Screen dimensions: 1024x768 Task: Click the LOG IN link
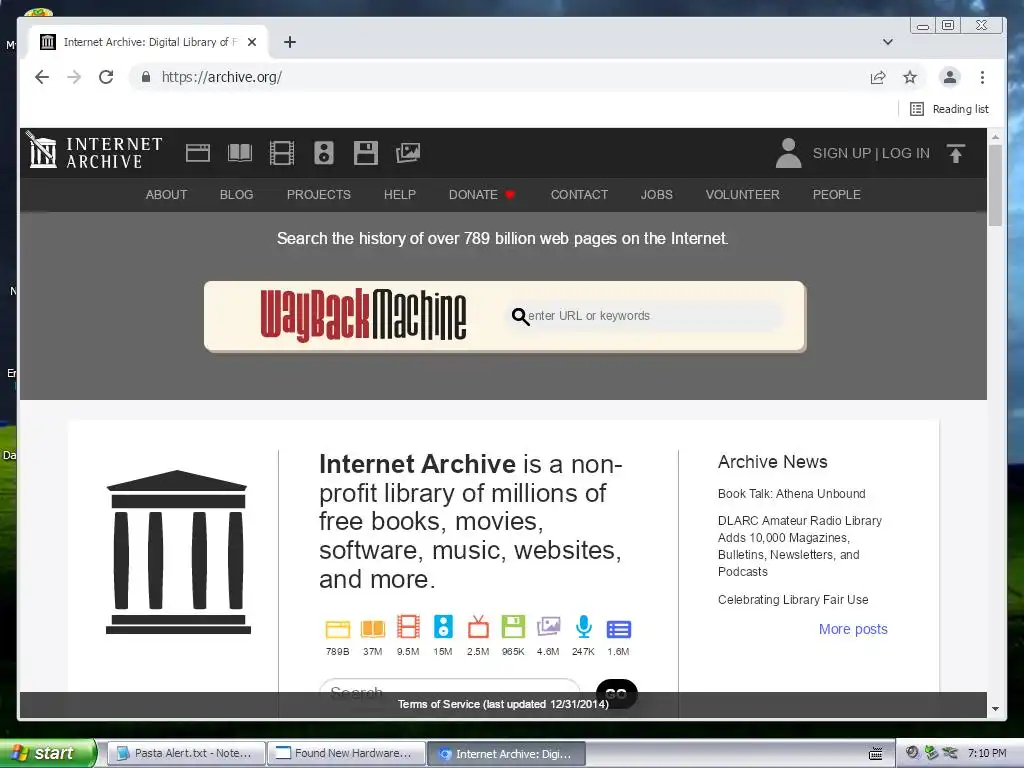pyautogui.click(x=906, y=153)
